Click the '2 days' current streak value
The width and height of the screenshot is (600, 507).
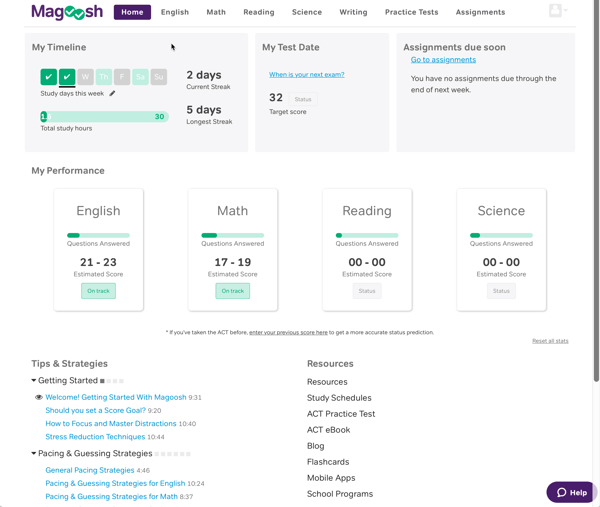[x=204, y=75]
